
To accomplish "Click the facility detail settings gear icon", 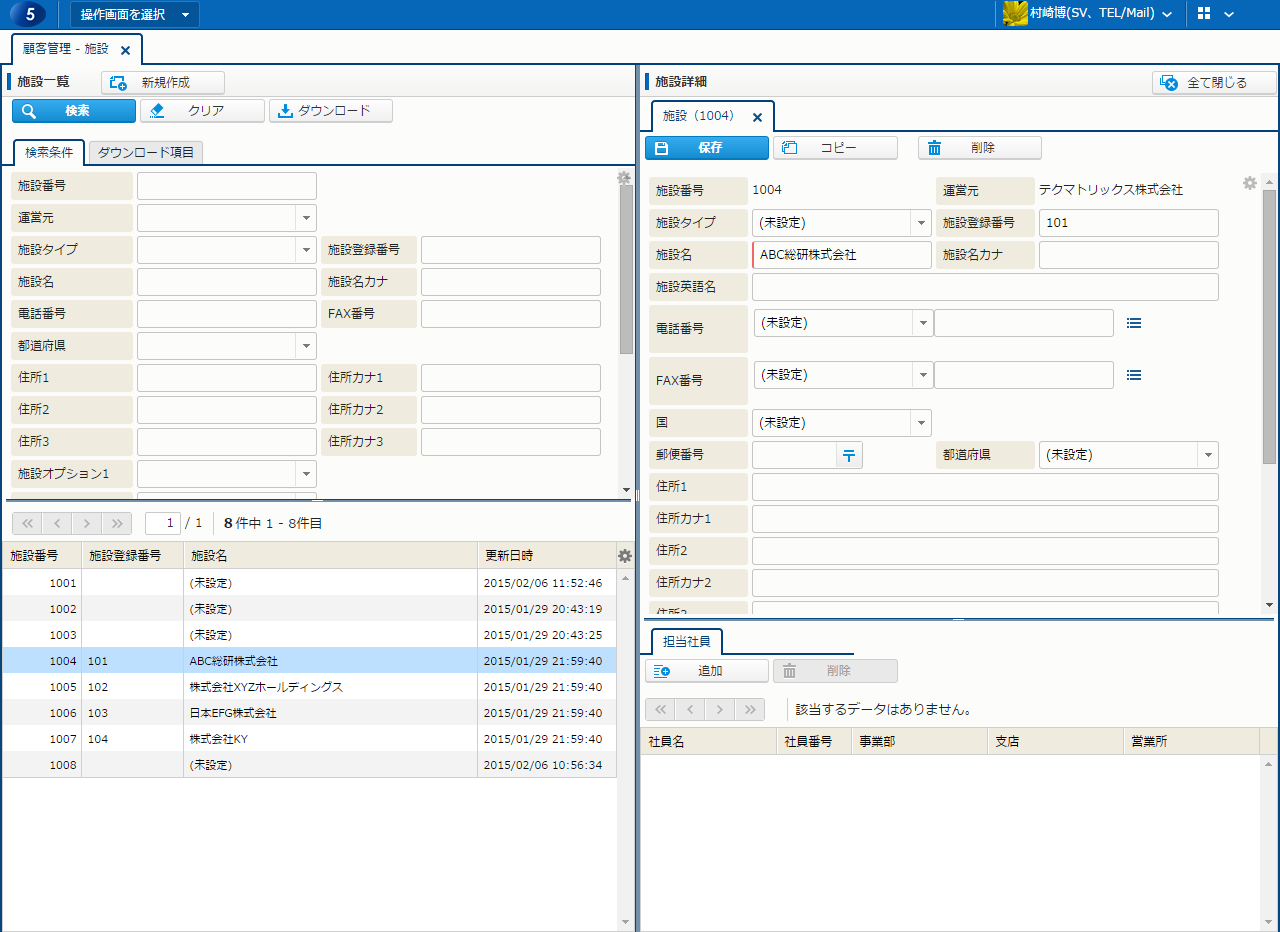I will point(1249,183).
